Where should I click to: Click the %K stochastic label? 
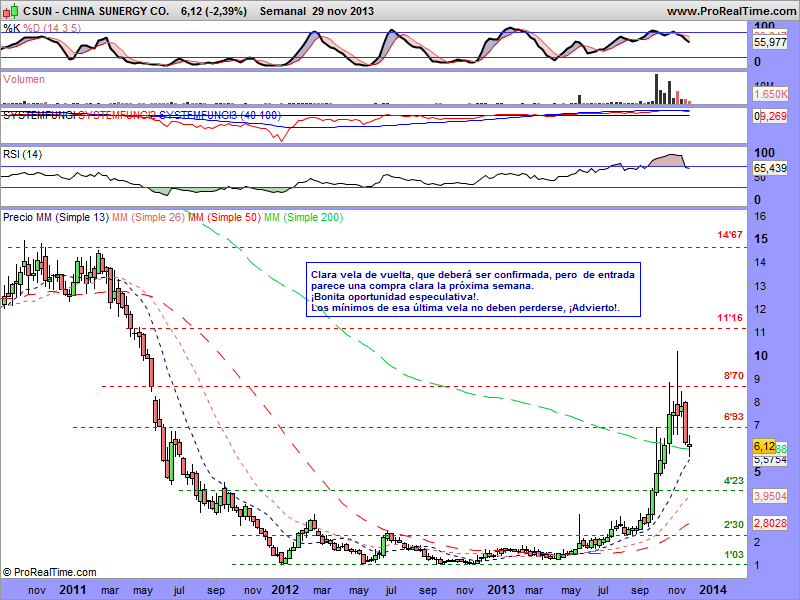pyautogui.click(x=11, y=28)
